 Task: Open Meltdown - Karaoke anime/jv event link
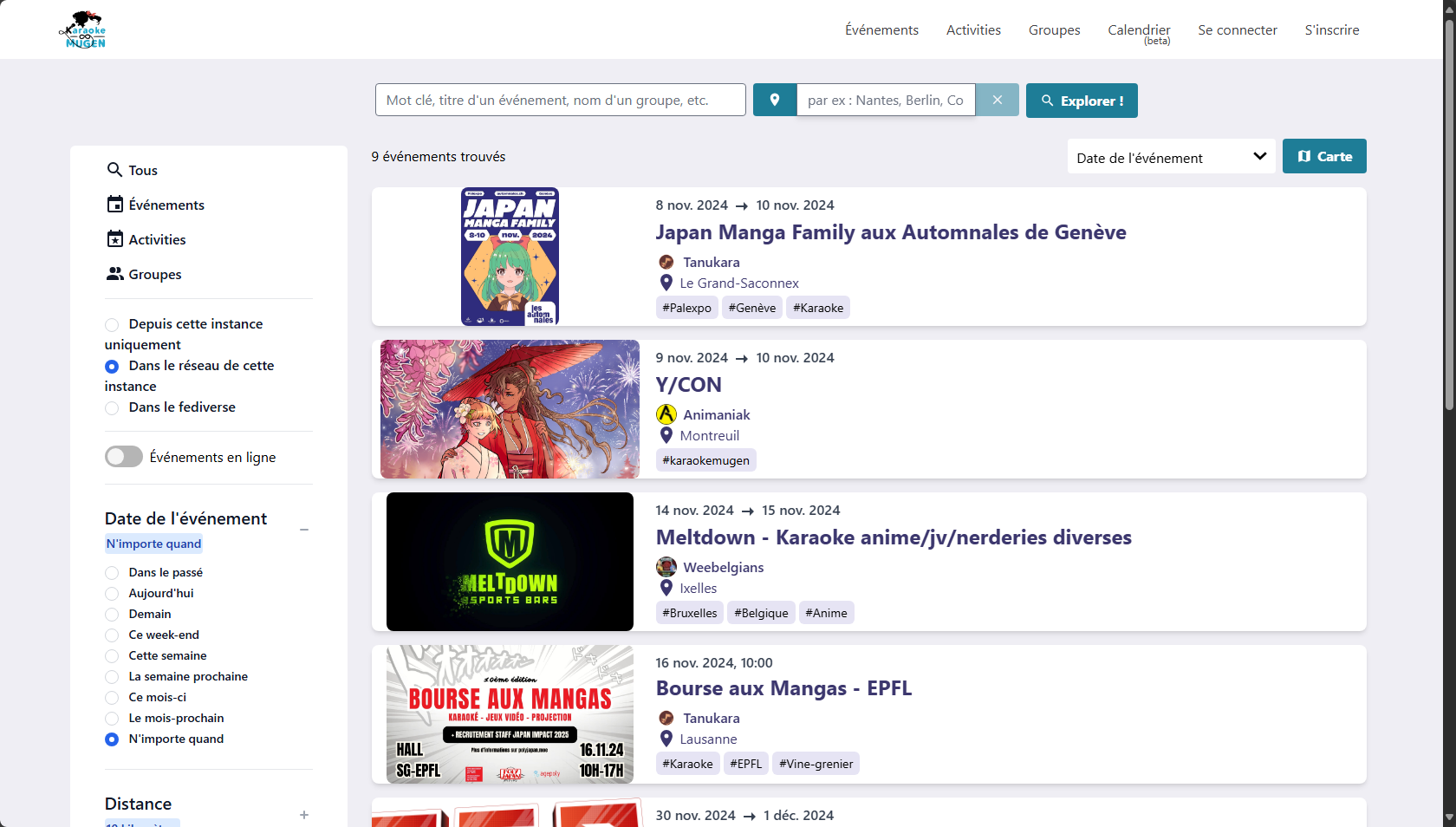coord(894,537)
